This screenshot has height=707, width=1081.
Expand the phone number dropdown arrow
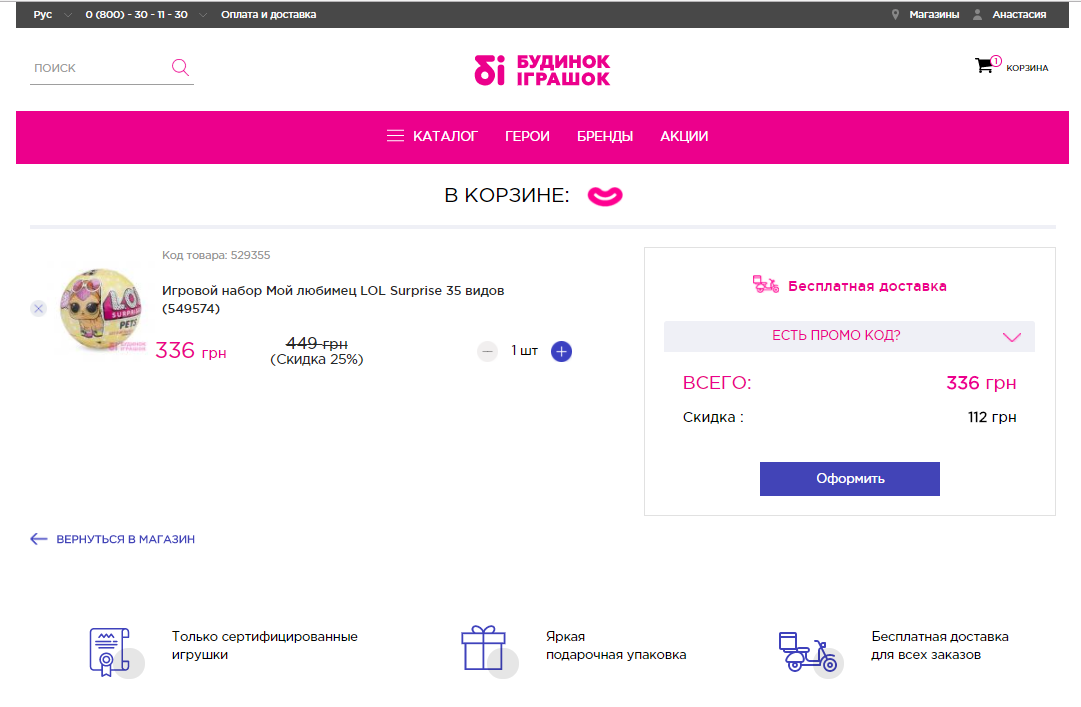tap(203, 14)
